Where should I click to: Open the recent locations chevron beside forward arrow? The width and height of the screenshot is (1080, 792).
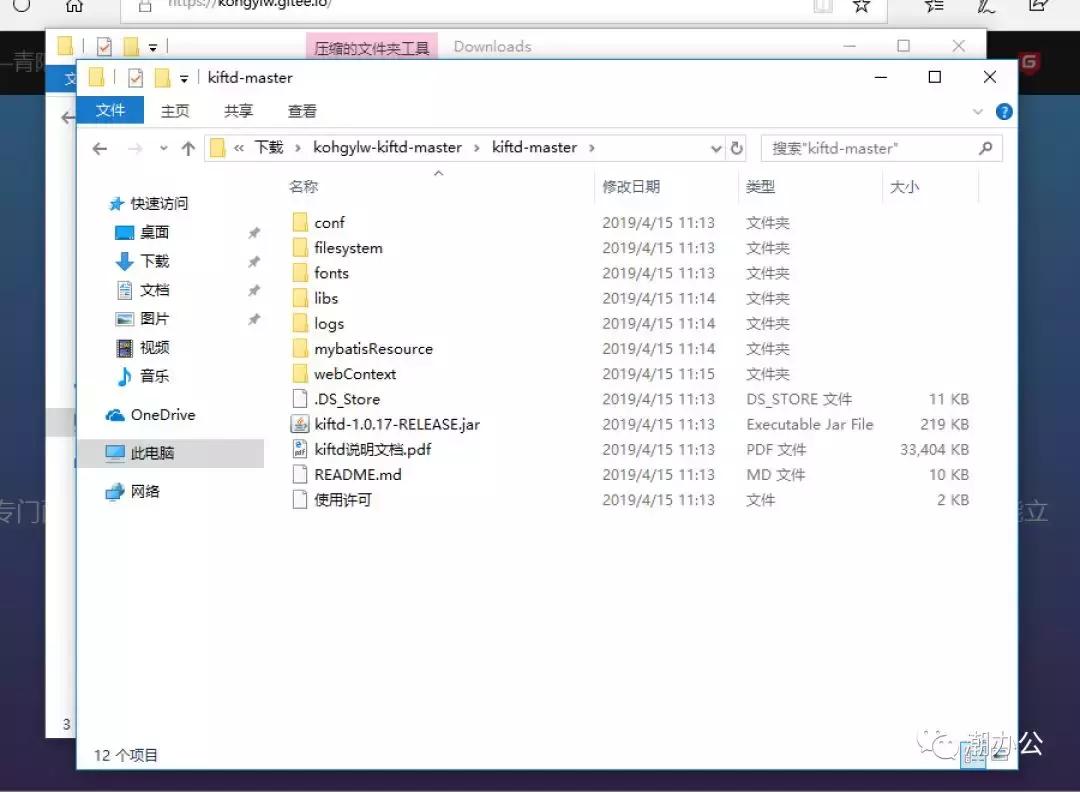click(162, 147)
